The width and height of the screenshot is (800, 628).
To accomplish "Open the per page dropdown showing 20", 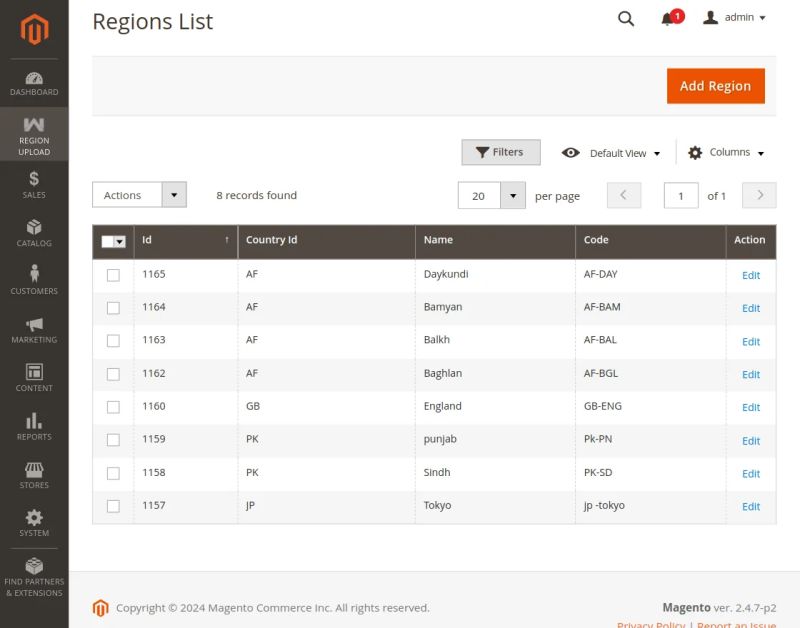I will pyautogui.click(x=513, y=195).
